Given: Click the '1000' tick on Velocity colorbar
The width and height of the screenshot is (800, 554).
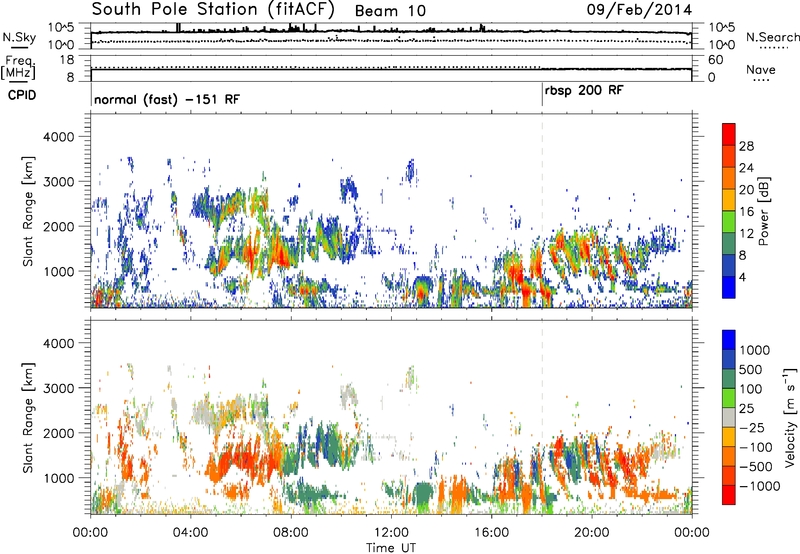Looking at the screenshot, I should [x=754, y=350].
